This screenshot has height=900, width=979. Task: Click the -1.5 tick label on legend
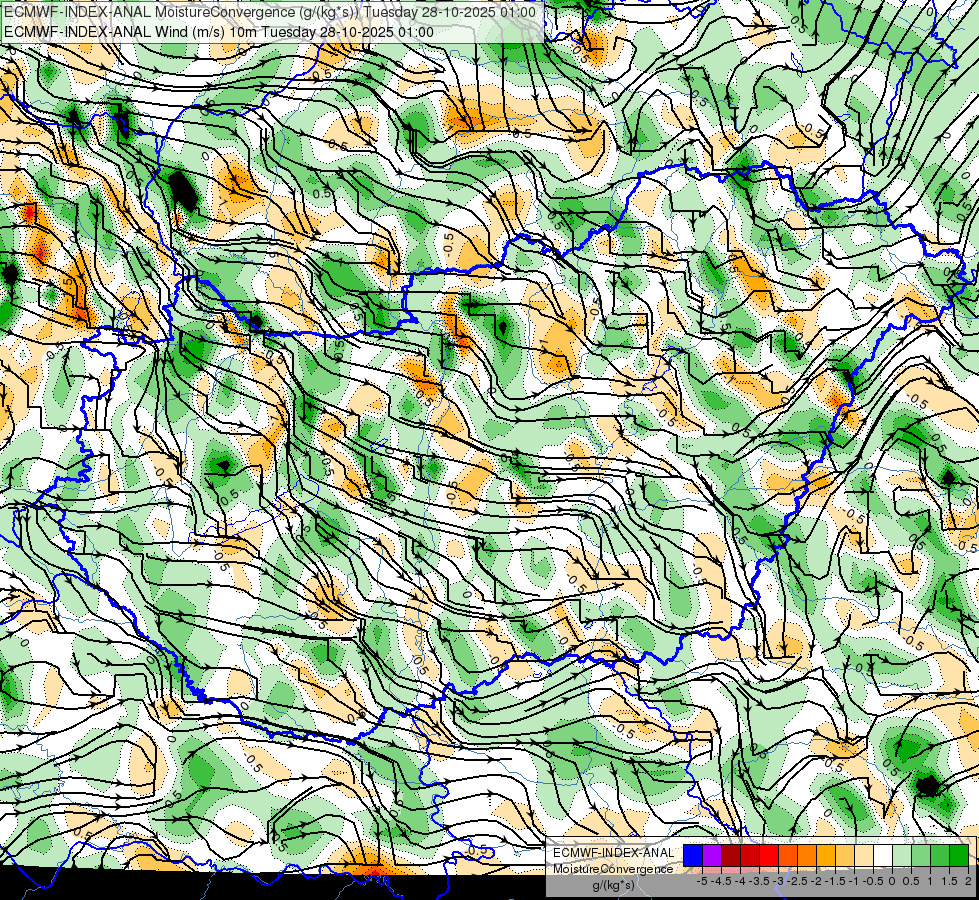pyautogui.click(x=836, y=881)
